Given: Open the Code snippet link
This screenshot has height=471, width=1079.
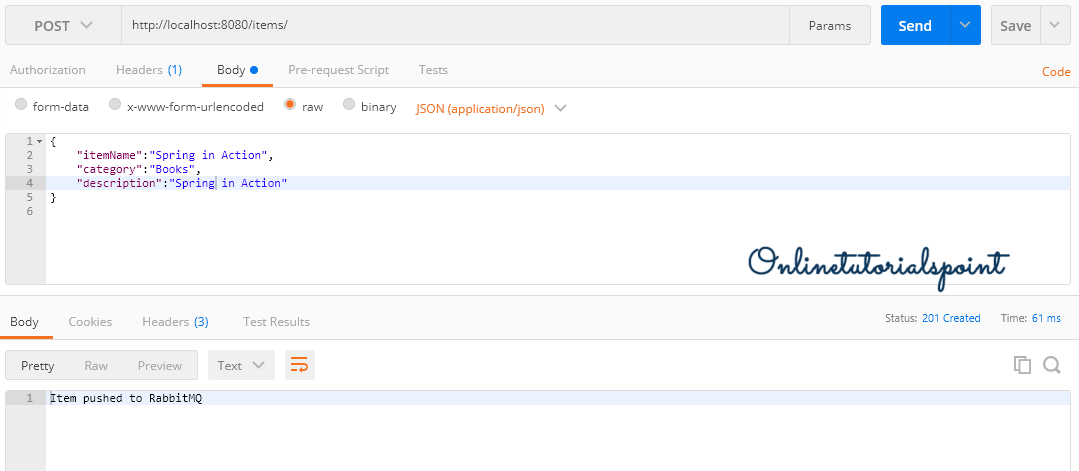Looking at the screenshot, I should [1056, 72].
